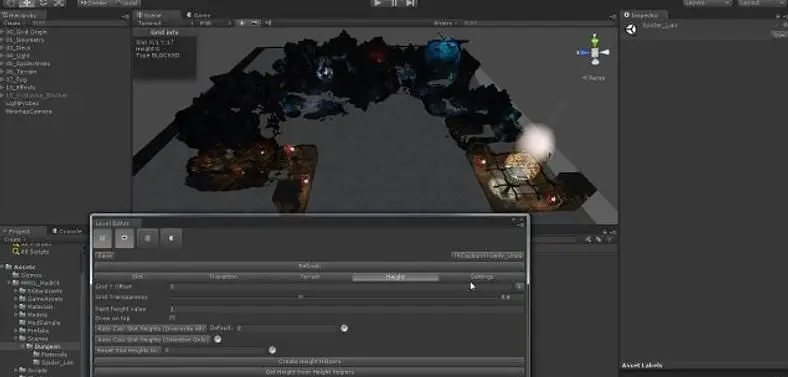This screenshot has height=377, width=788.
Task: Click Paint height value field
Action: pyautogui.click(x=347, y=309)
